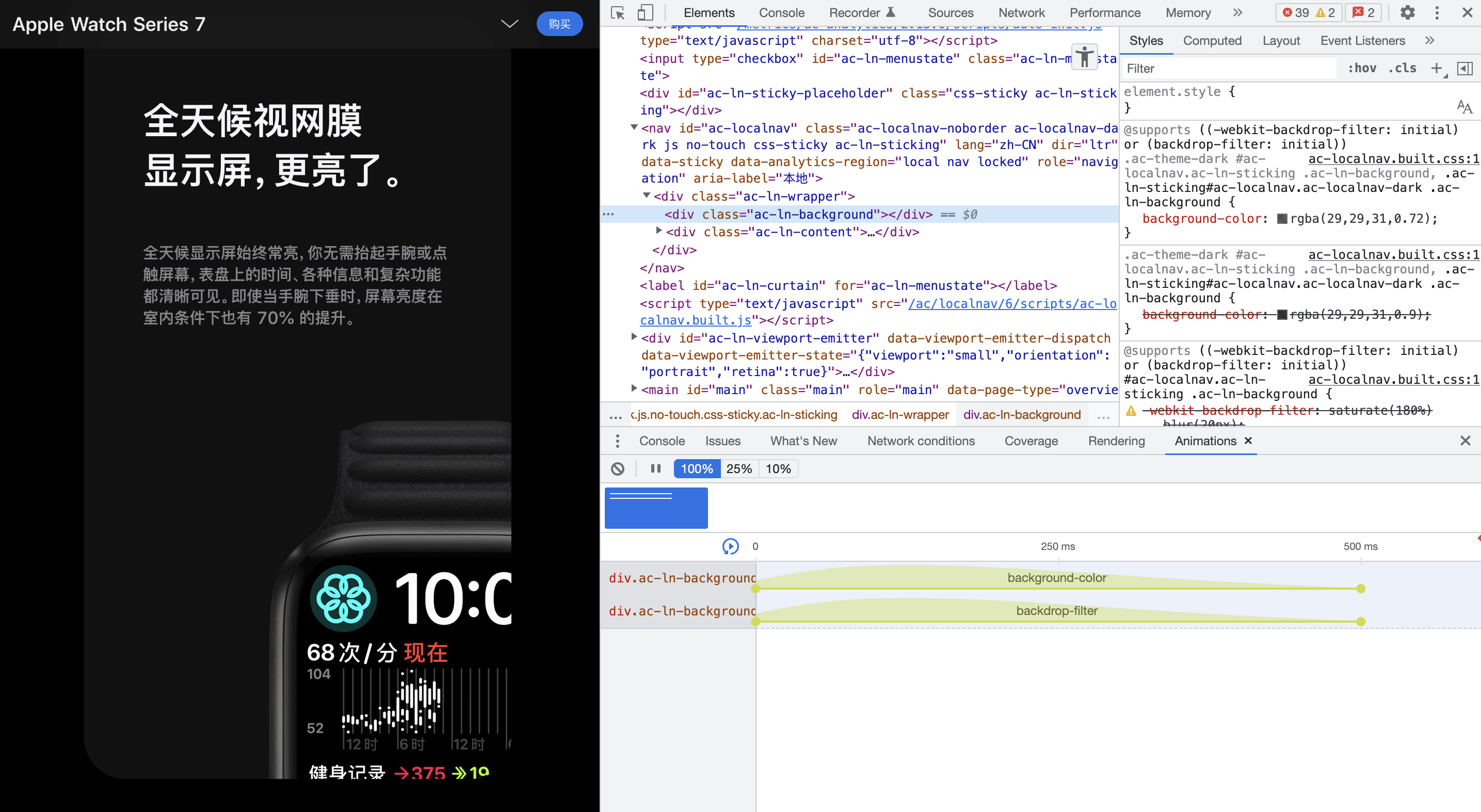Toggle the device toolbar icon
The image size is (1481, 812).
click(x=645, y=13)
